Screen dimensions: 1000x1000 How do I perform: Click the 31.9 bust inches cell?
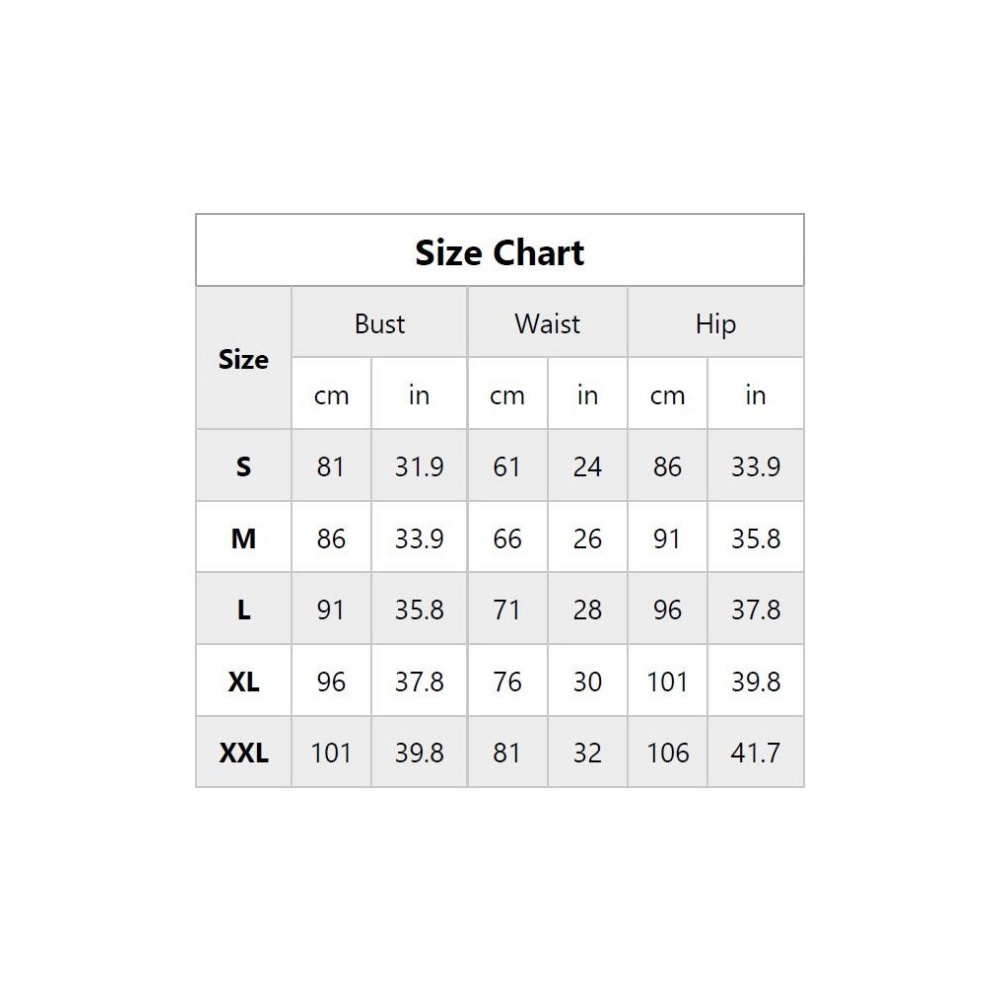[419, 466]
